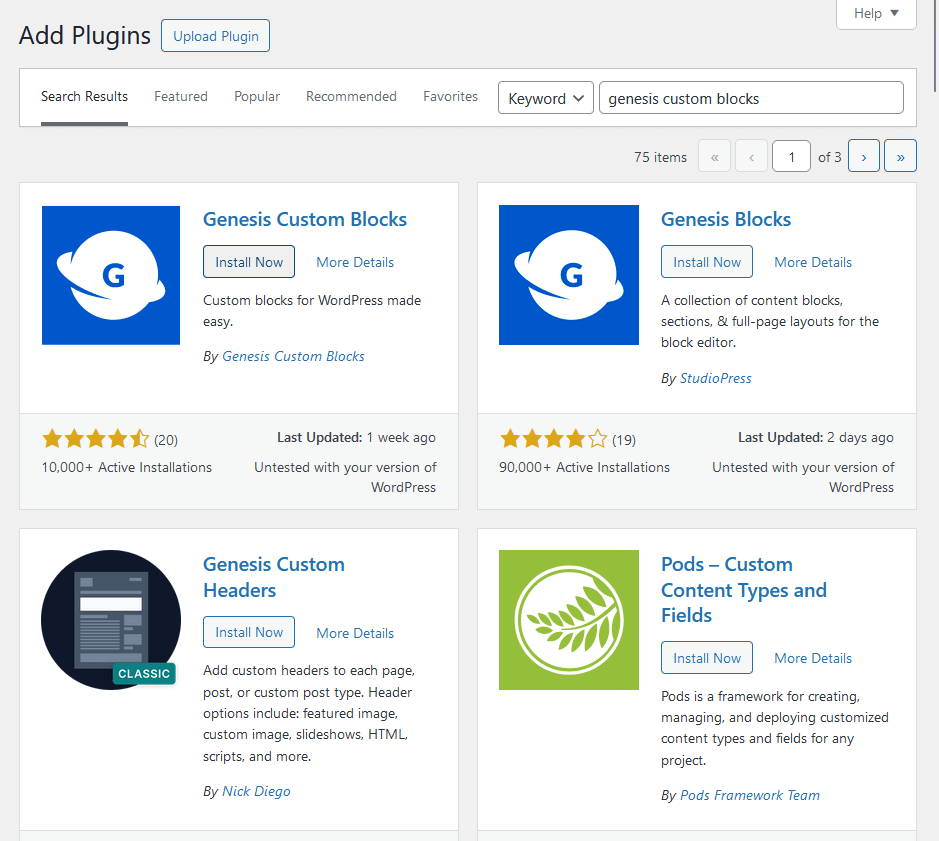The image size is (939, 841).
Task: Open the Genesis Custom Headers title link
Action: click(x=274, y=577)
